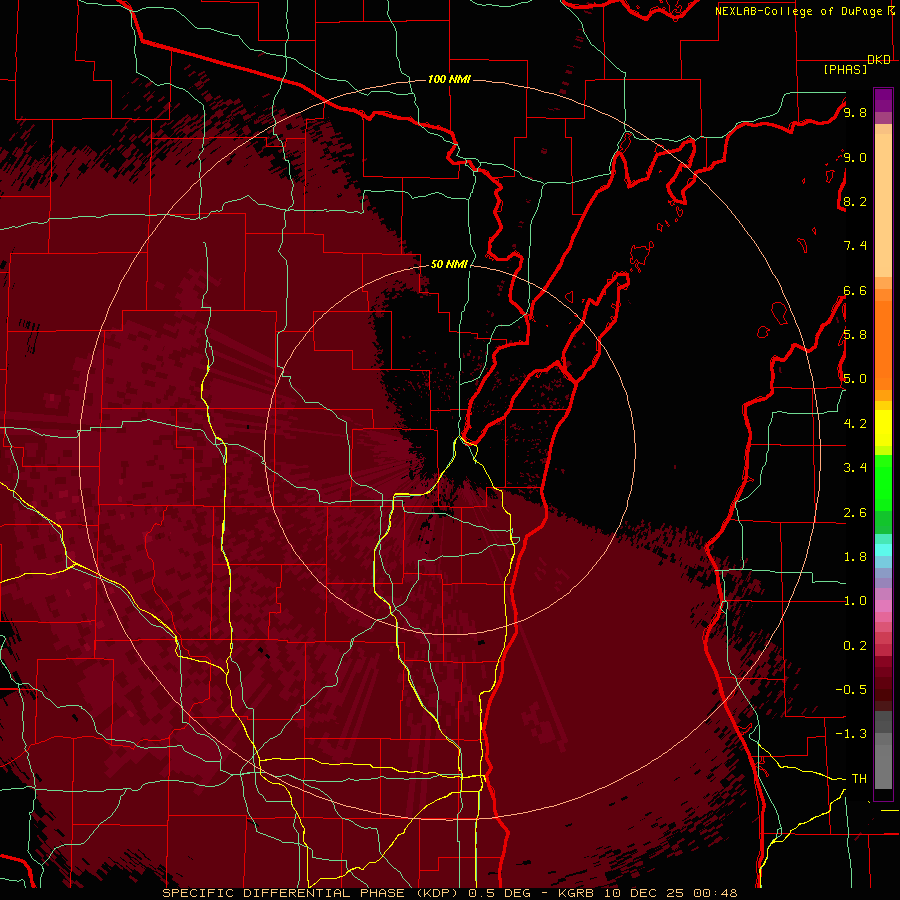This screenshot has height=900, width=900.
Task: Click the TH threshold label on the scale
Action: point(859,779)
